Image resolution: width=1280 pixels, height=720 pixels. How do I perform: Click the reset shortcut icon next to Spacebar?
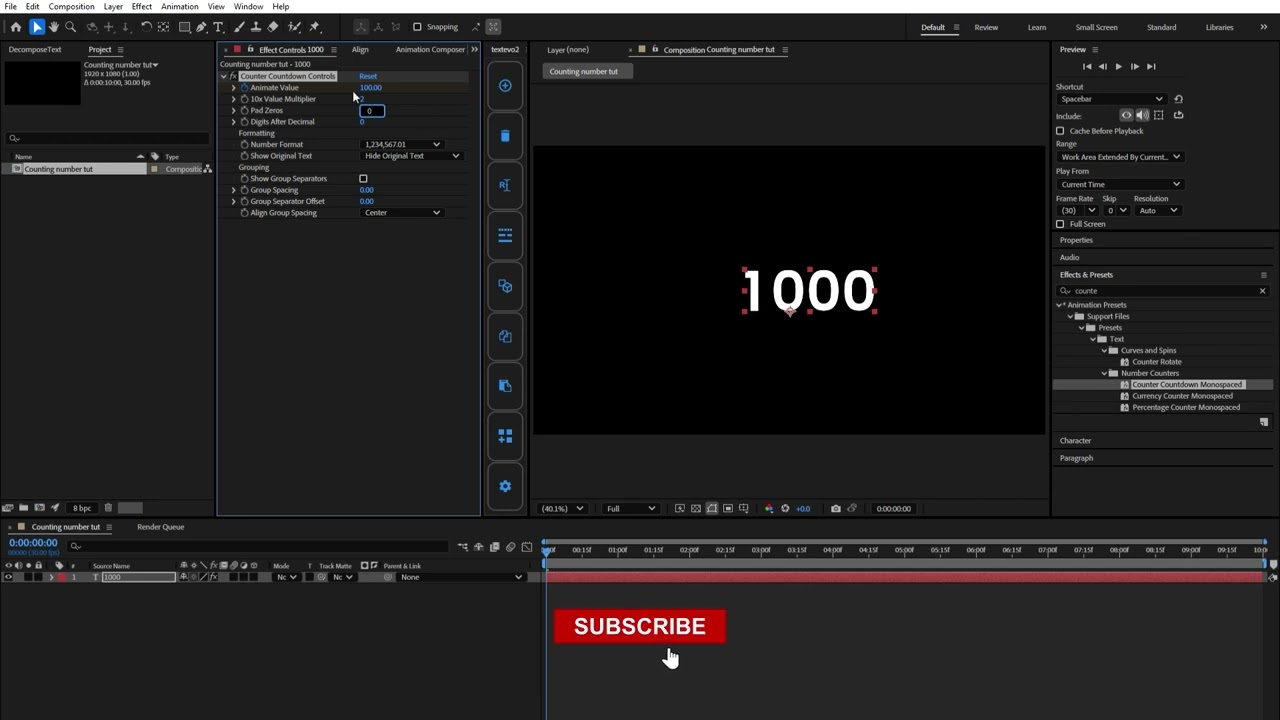point(1178,99)
